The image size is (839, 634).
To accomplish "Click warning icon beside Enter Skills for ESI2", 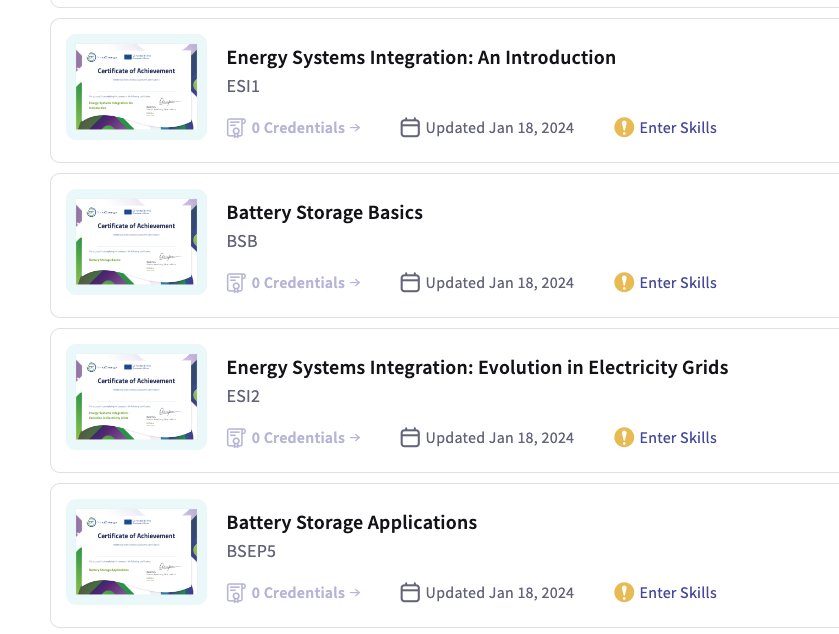I will click(624, 437).
